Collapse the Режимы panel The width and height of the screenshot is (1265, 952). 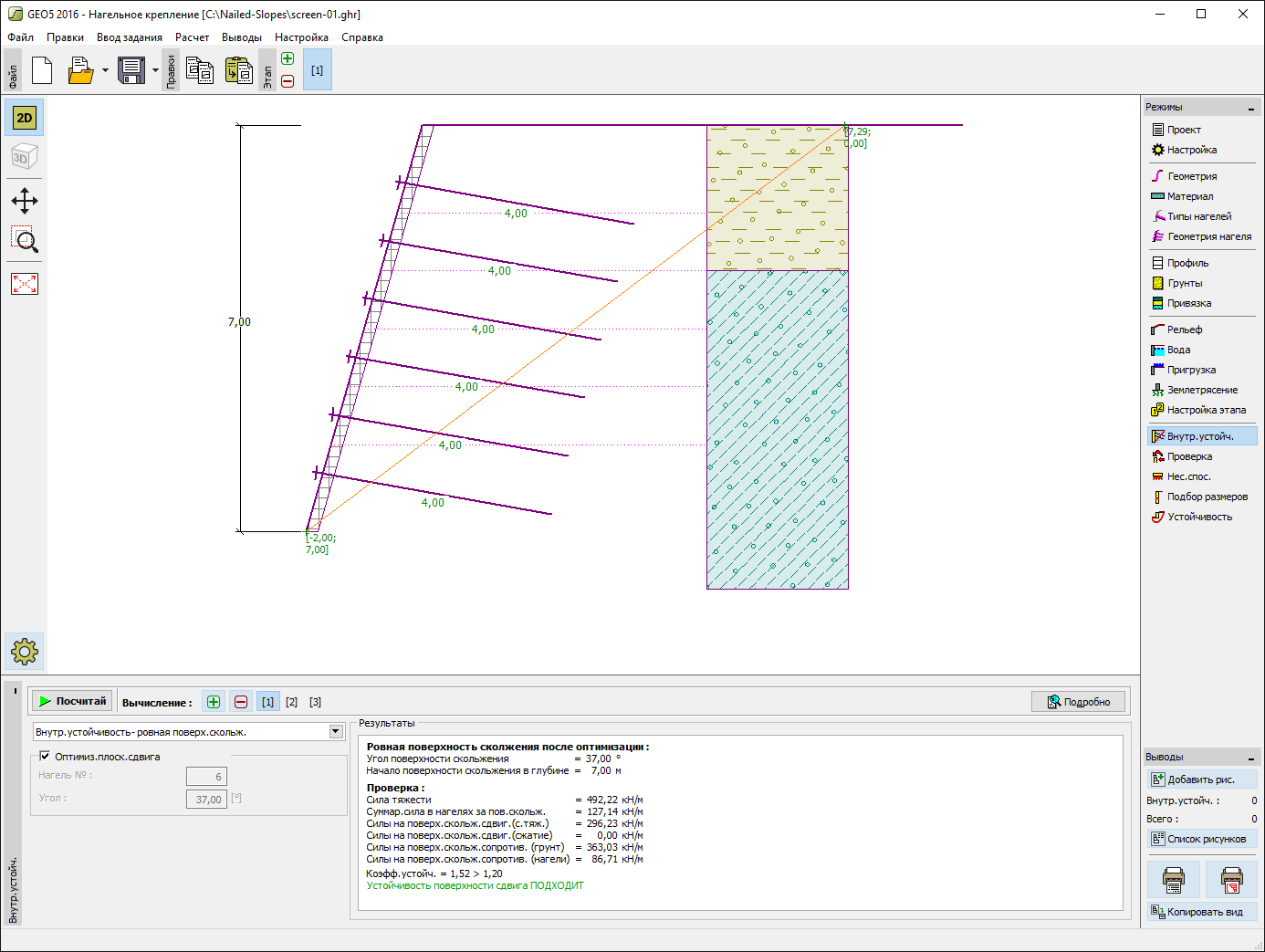pos(1250,109)
